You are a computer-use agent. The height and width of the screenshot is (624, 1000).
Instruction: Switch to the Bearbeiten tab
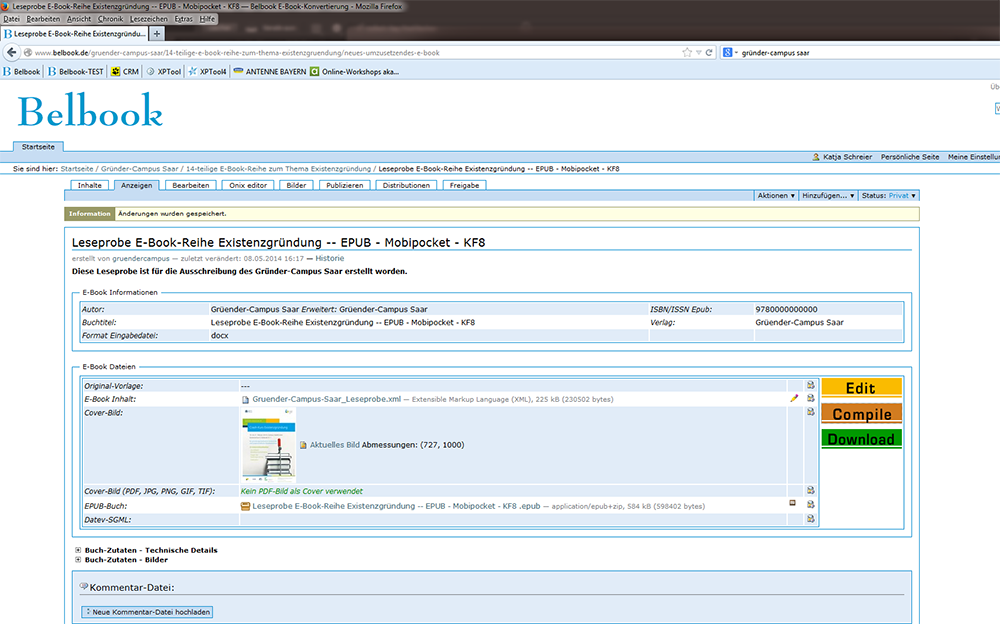191,185
